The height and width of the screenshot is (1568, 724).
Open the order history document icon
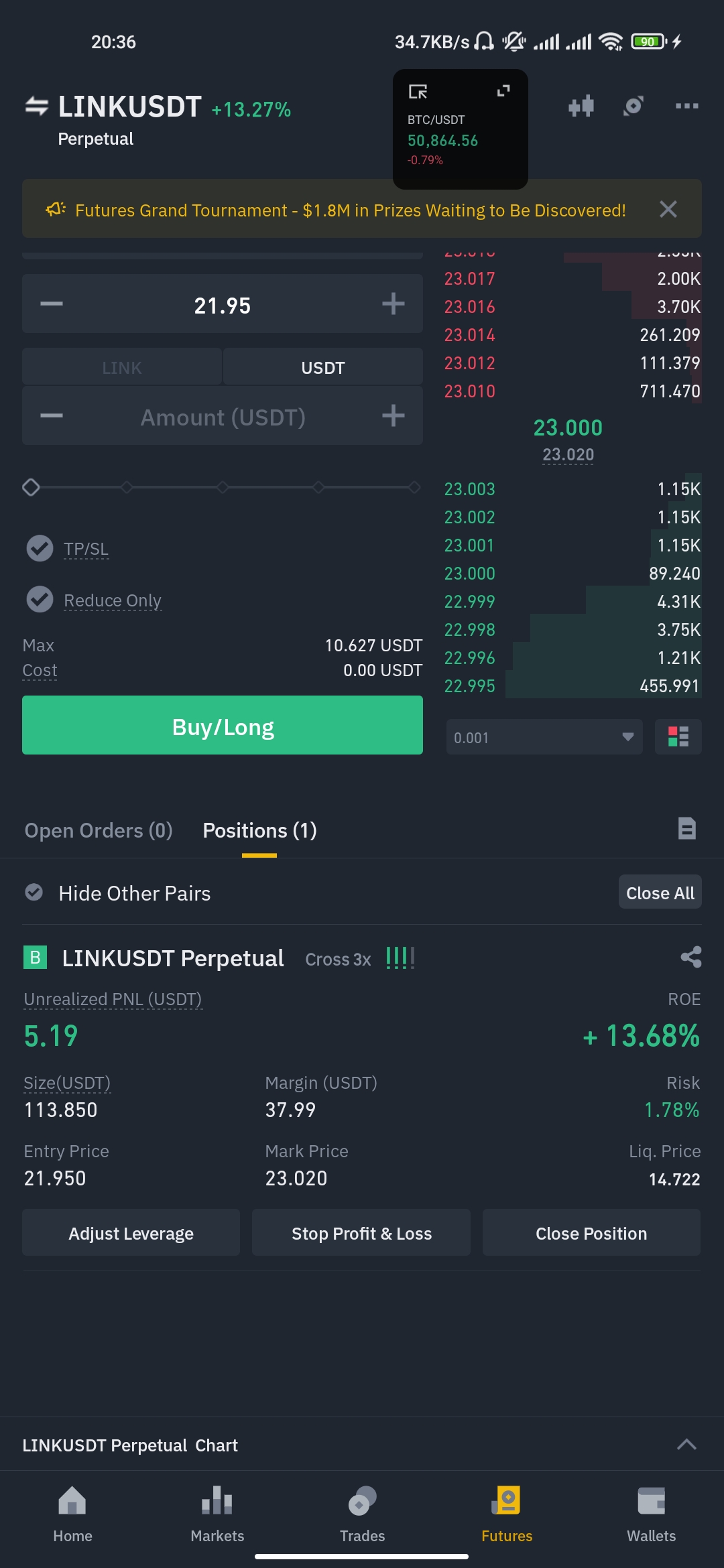(686, 829)
